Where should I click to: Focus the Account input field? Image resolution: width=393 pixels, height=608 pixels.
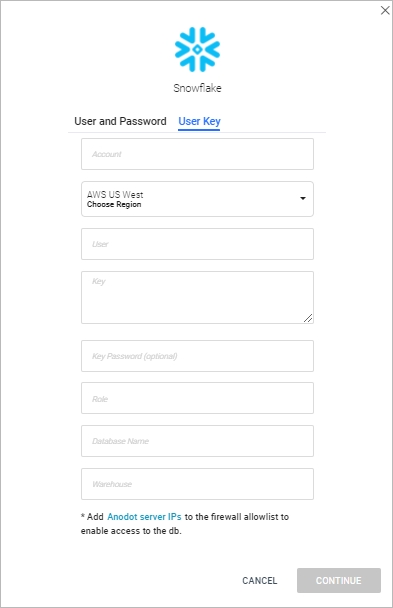tap(197, 154)
